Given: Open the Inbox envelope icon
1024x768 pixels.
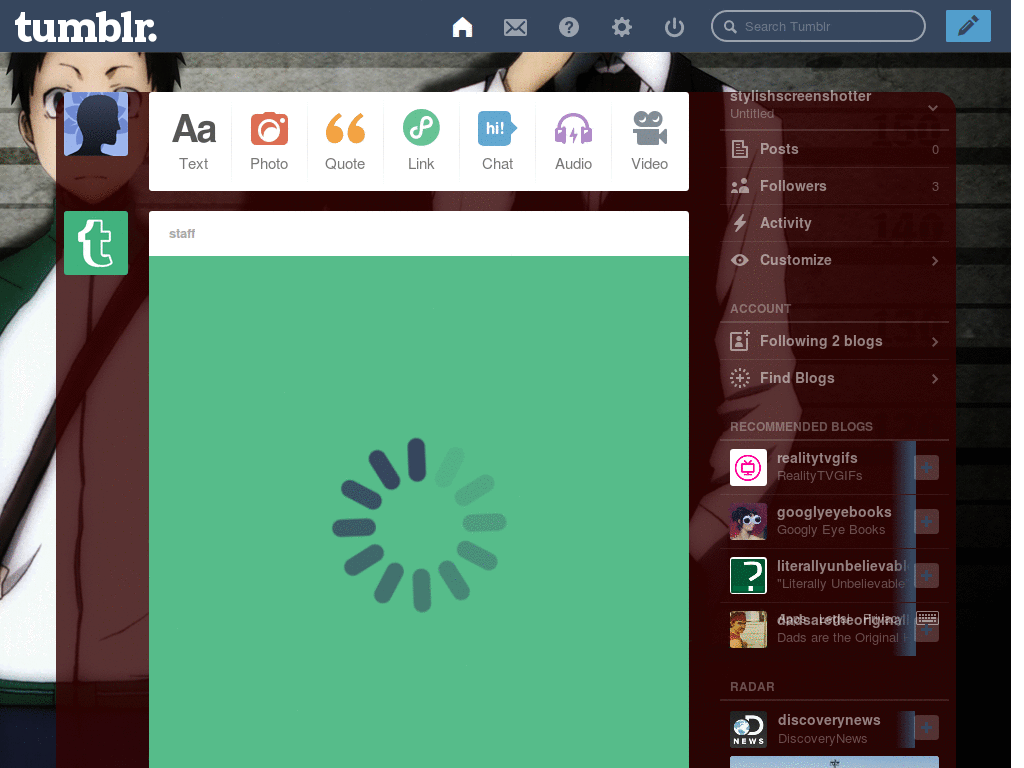Looking at the screenshot, I should 515,27.
